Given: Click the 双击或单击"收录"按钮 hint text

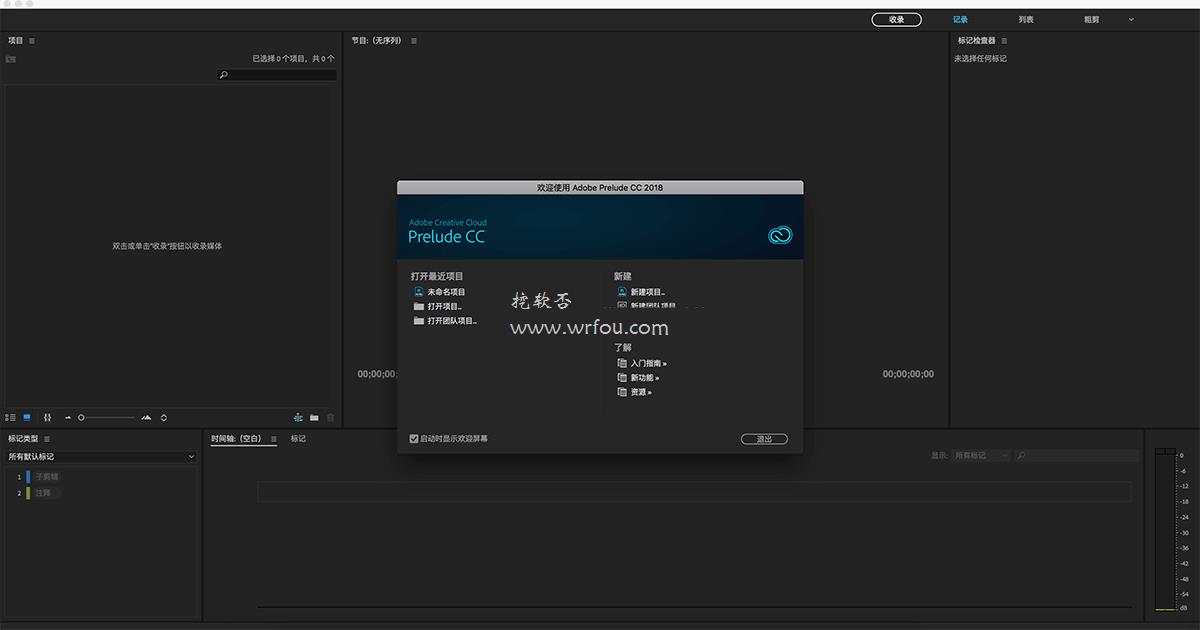Looking at the screenshot, I should [x=168, y=246].
